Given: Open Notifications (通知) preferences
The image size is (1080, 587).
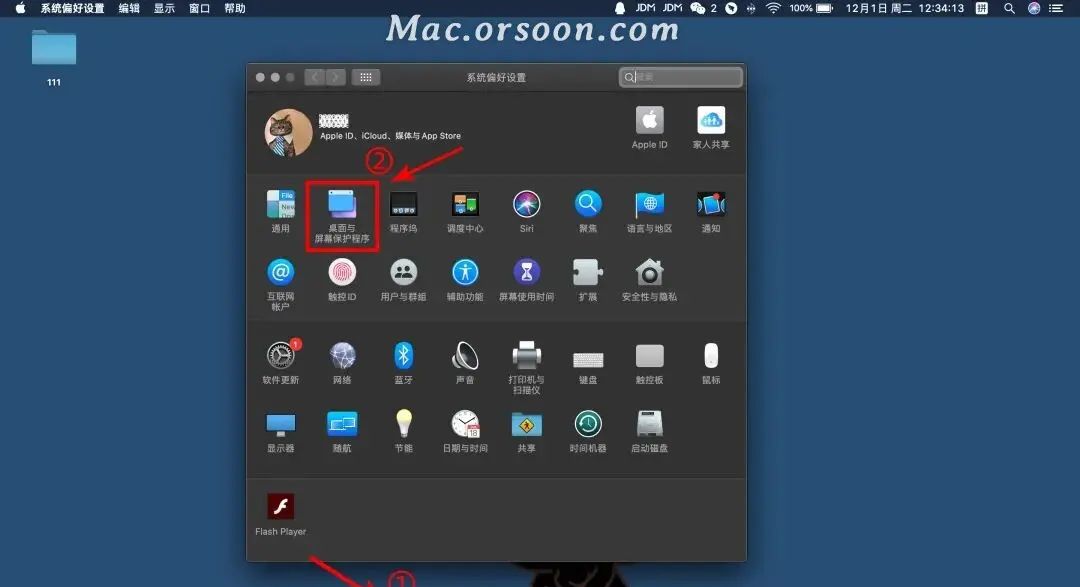Looking at the screenshot, I should (711, 205).
